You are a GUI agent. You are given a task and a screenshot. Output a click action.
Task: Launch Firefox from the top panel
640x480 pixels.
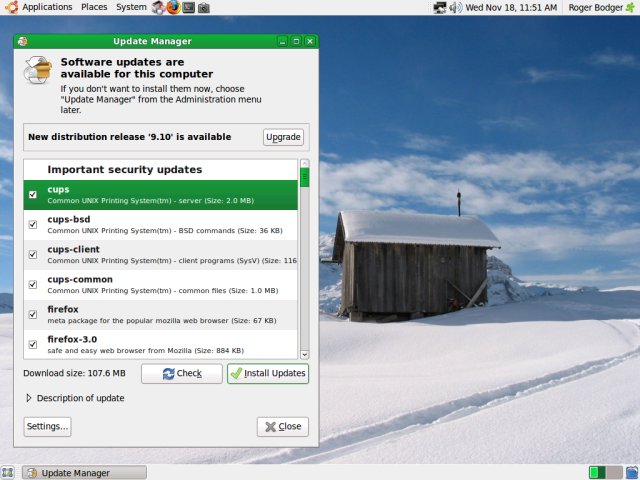tap(173, 7)
